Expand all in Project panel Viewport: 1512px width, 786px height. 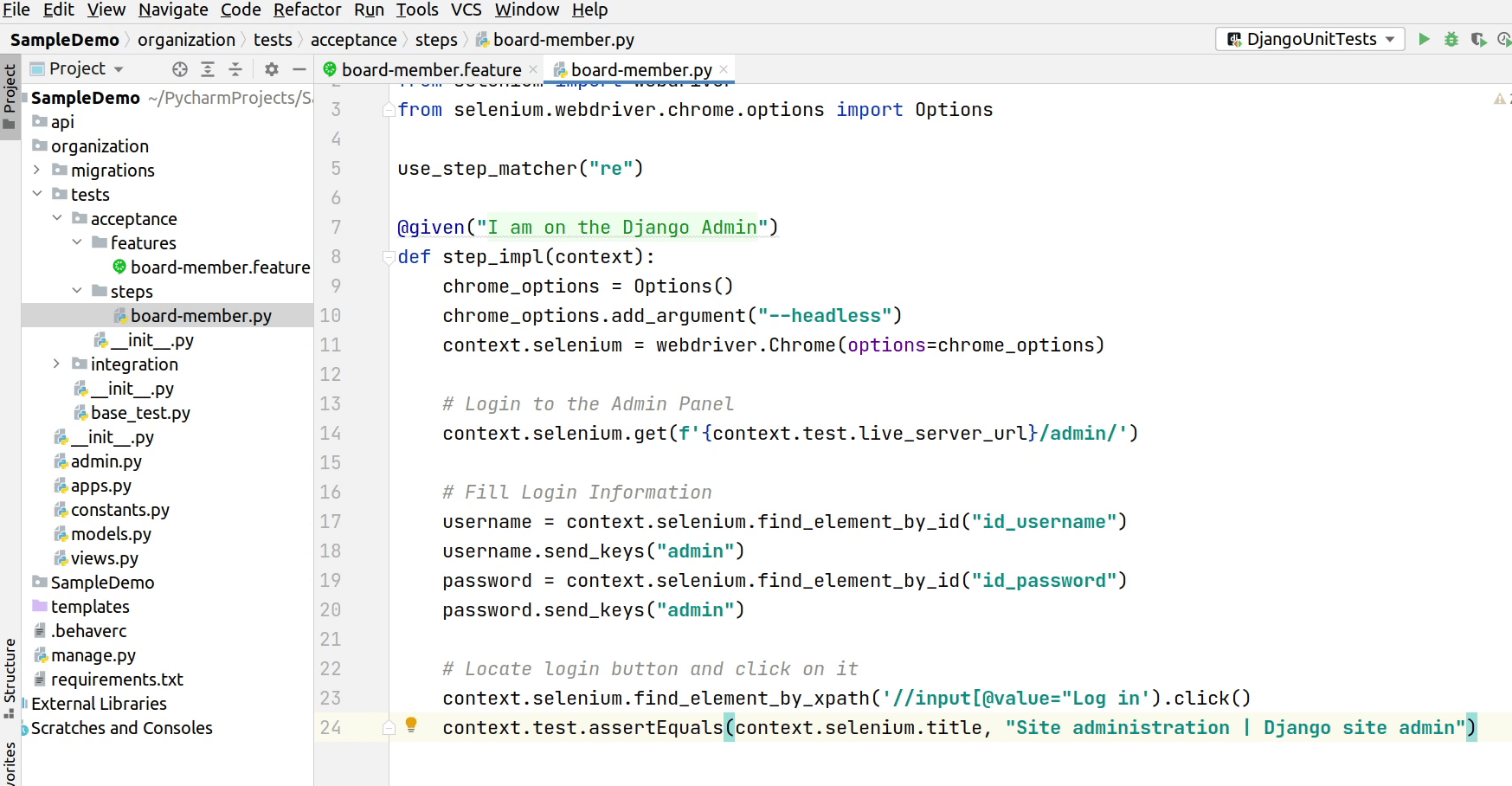(208, 69)
